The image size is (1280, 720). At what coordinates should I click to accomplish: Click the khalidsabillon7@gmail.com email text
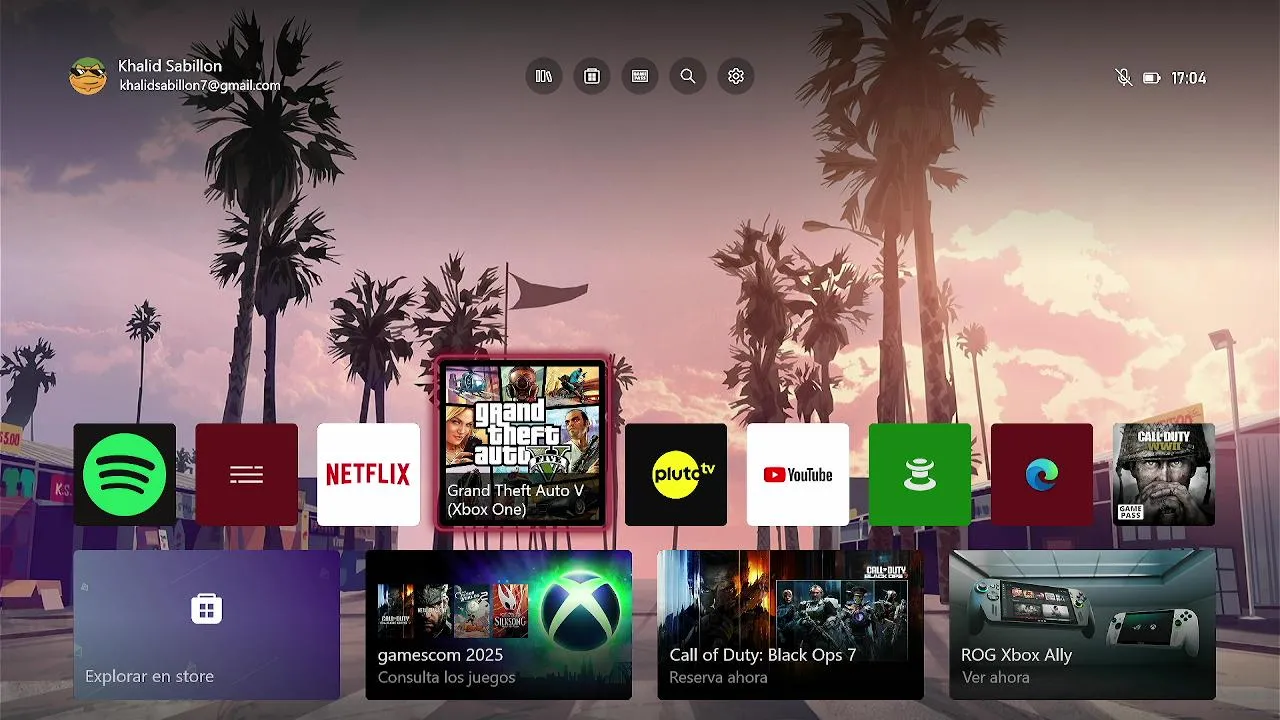point(200,86)
